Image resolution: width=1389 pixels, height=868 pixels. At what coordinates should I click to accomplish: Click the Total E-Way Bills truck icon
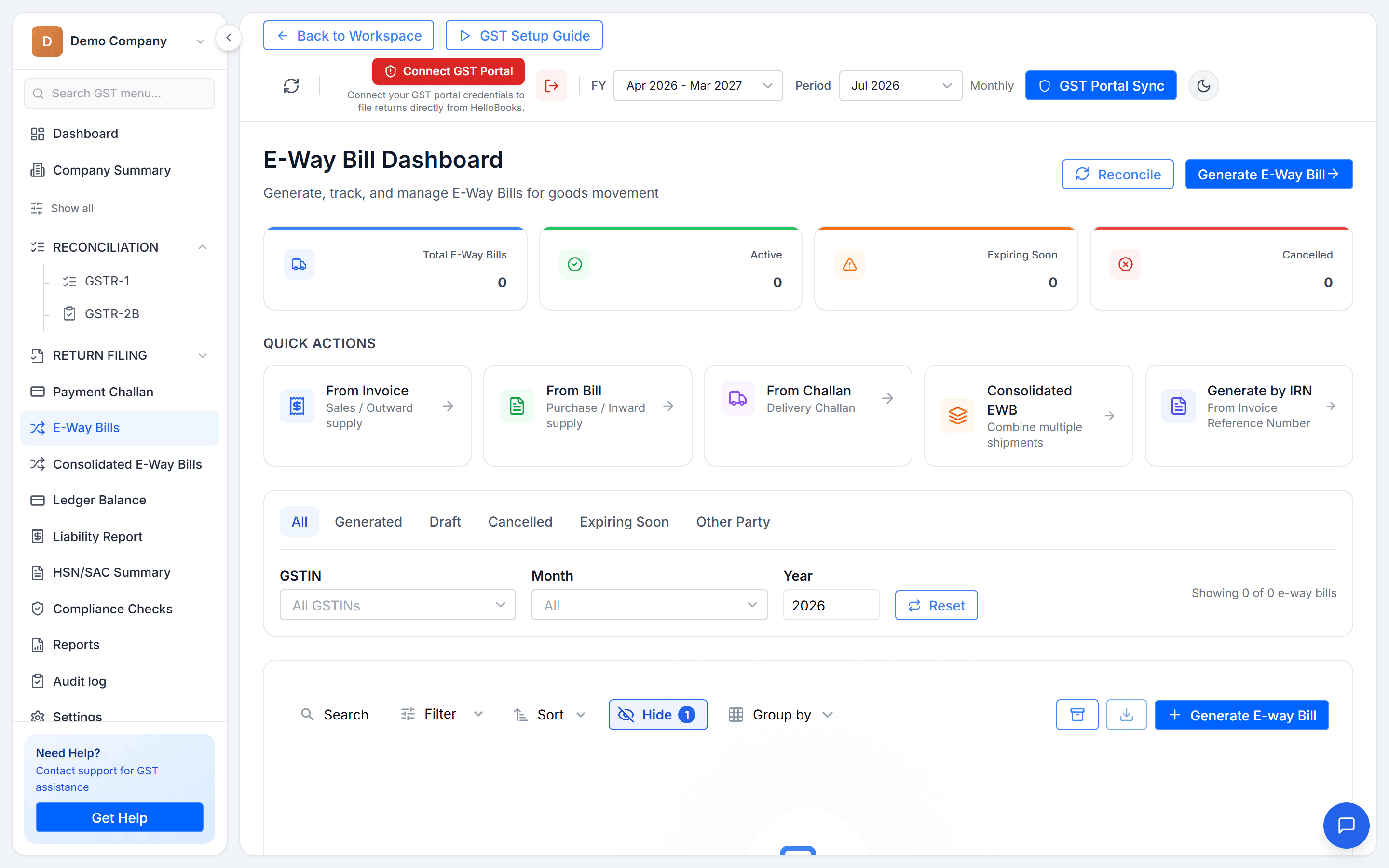click(299, 264)
